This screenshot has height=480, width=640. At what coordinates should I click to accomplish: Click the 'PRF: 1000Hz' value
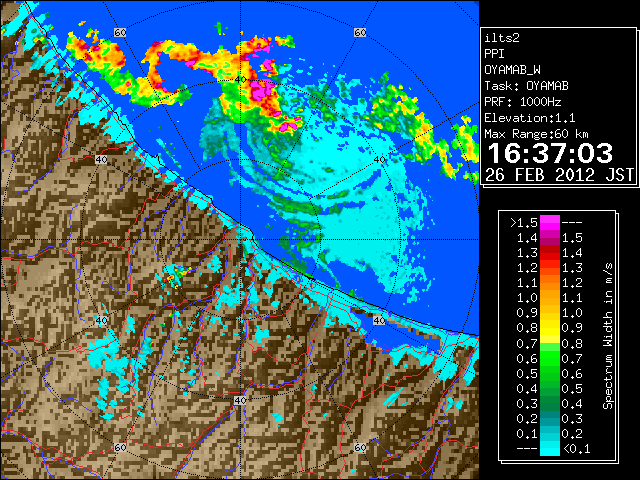(x=523, y=102)
